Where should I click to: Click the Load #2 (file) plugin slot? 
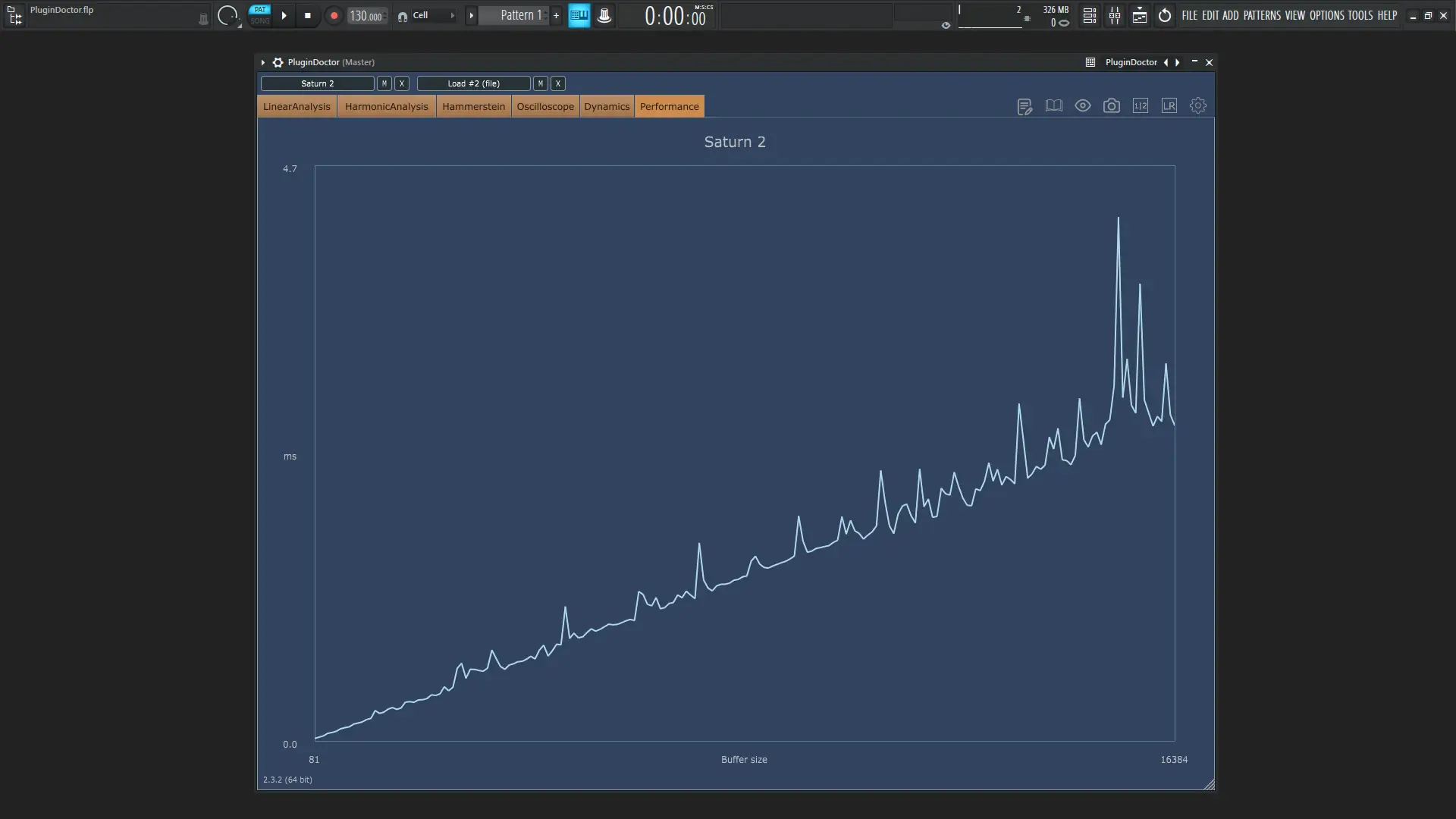[473, 83]
